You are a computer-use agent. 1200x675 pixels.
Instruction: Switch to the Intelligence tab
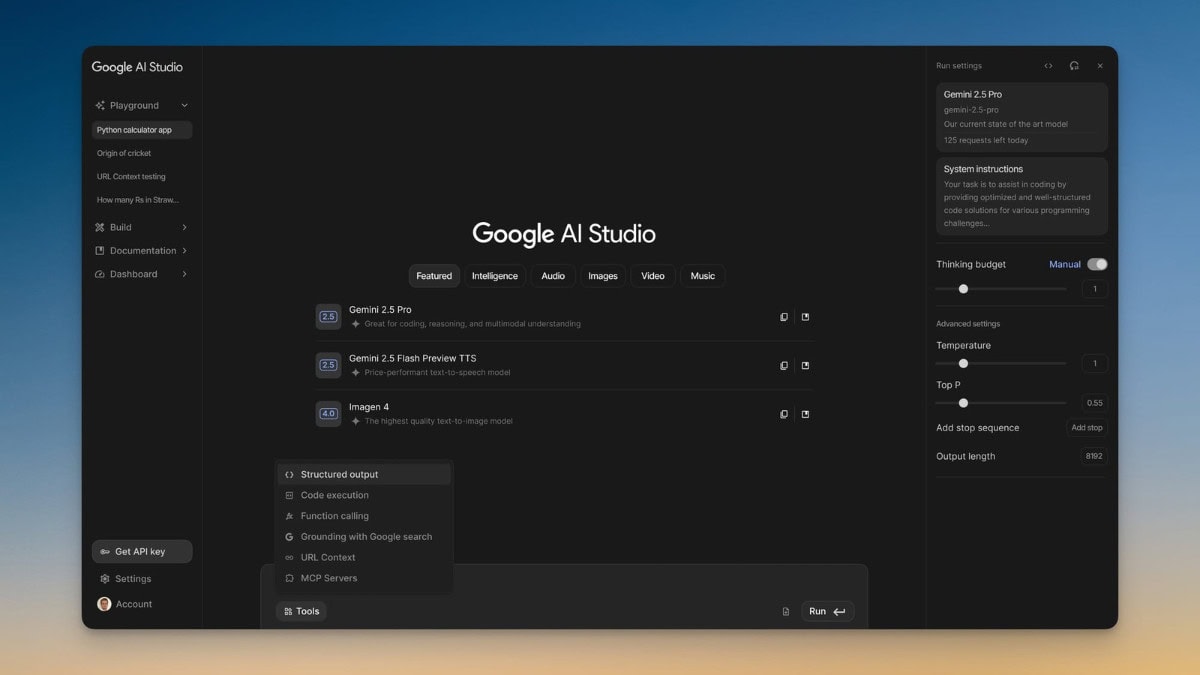tap(495, 276)
